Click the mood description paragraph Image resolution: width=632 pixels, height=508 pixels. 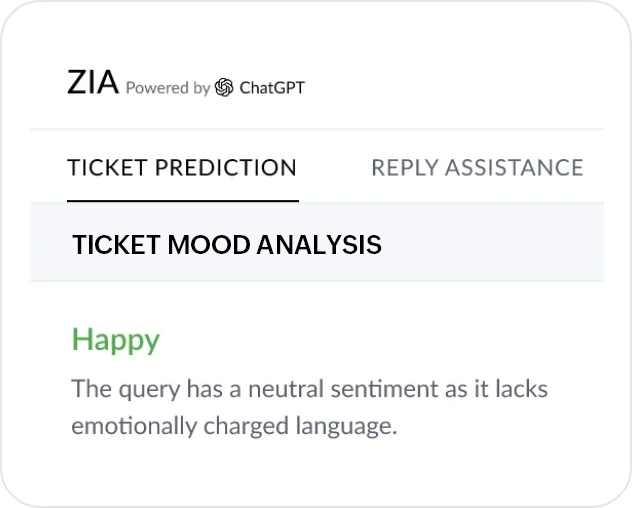coord(309,406)
